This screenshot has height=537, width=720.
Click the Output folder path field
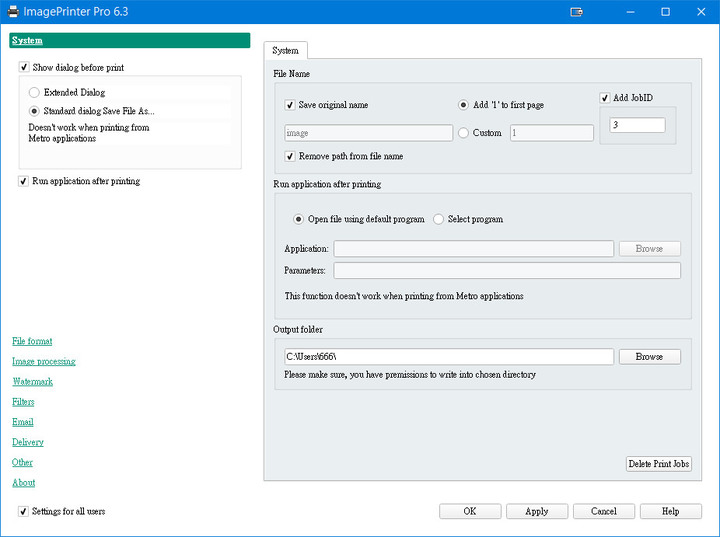pos(449,357)
